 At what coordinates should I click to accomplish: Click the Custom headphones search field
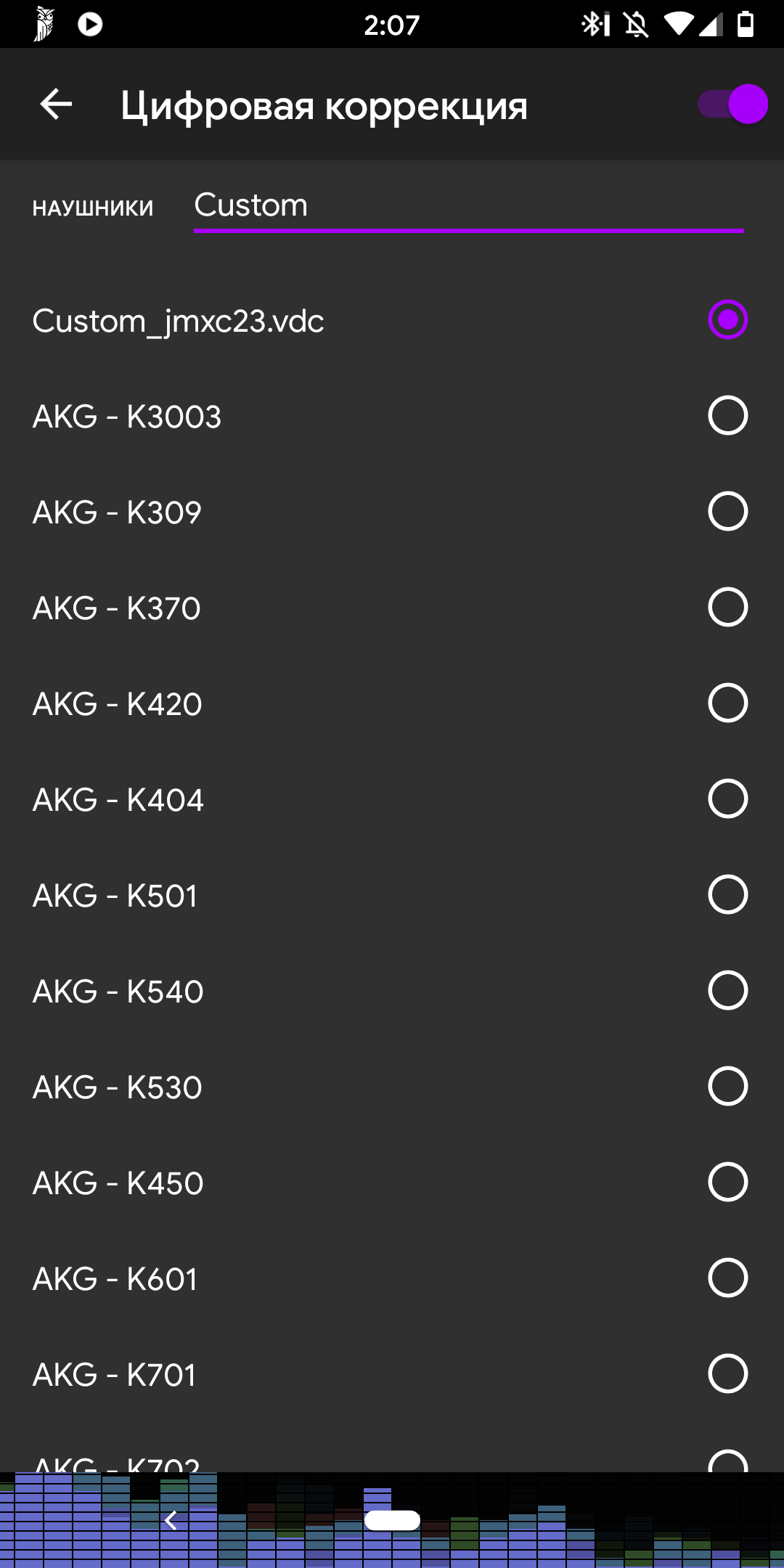tap(468, 205)
